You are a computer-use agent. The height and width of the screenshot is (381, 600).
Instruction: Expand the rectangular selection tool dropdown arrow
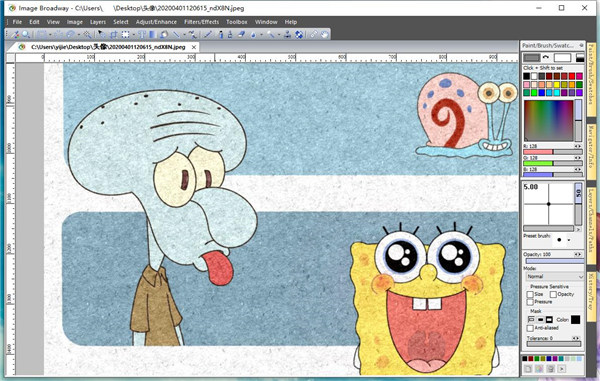(50, 35)
